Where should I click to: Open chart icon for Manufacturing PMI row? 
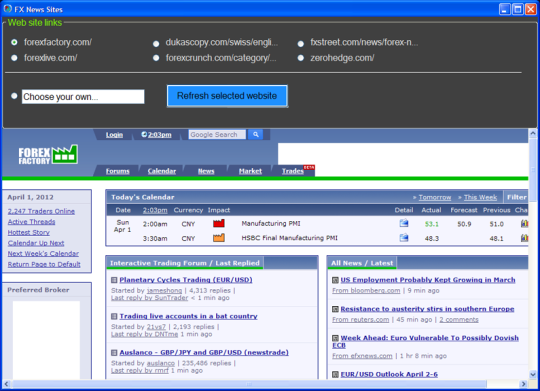(525, 224)
